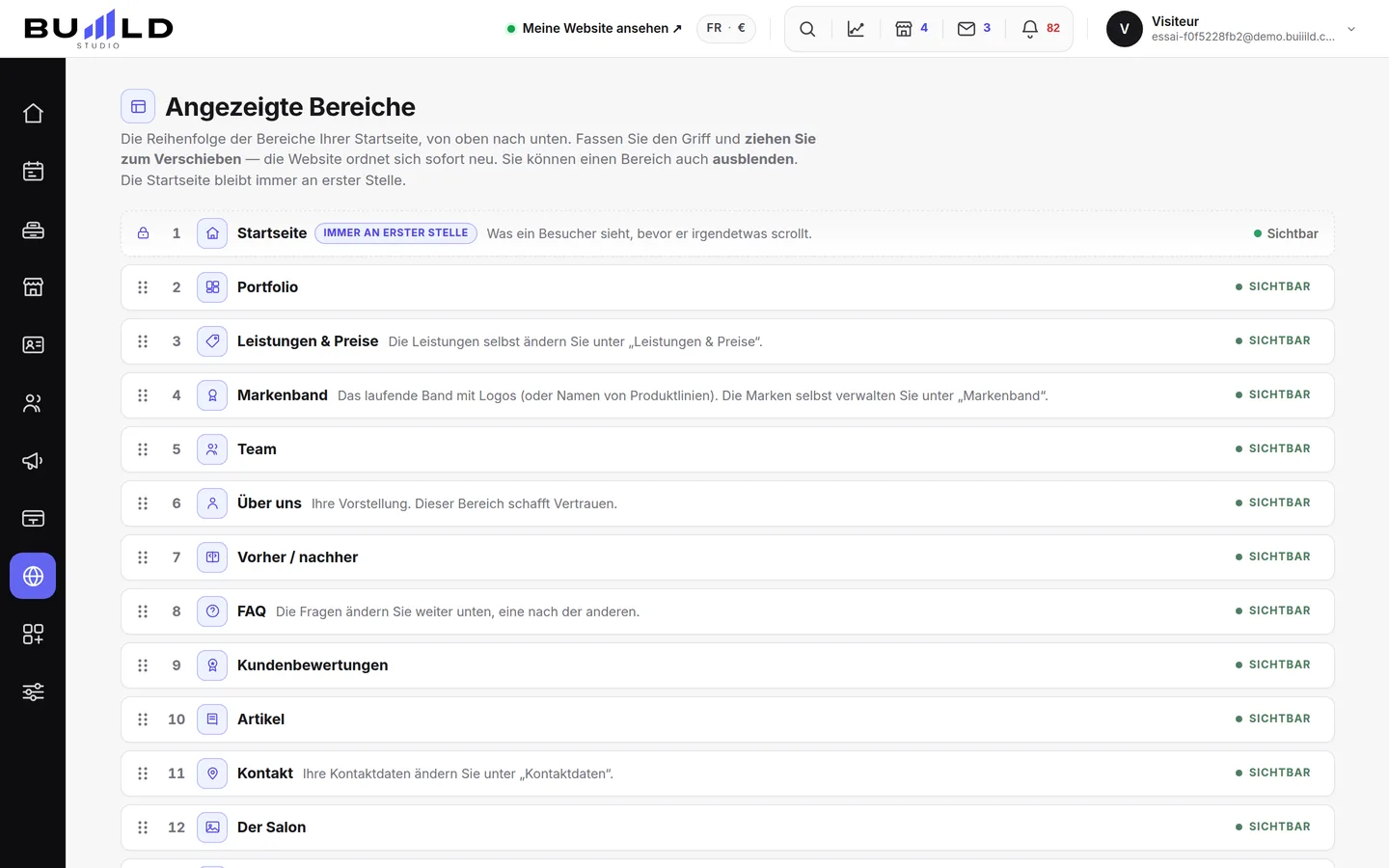Open the mail icon with badge 3
Screen dimensions: 1389x868
(x=974, y=29)
